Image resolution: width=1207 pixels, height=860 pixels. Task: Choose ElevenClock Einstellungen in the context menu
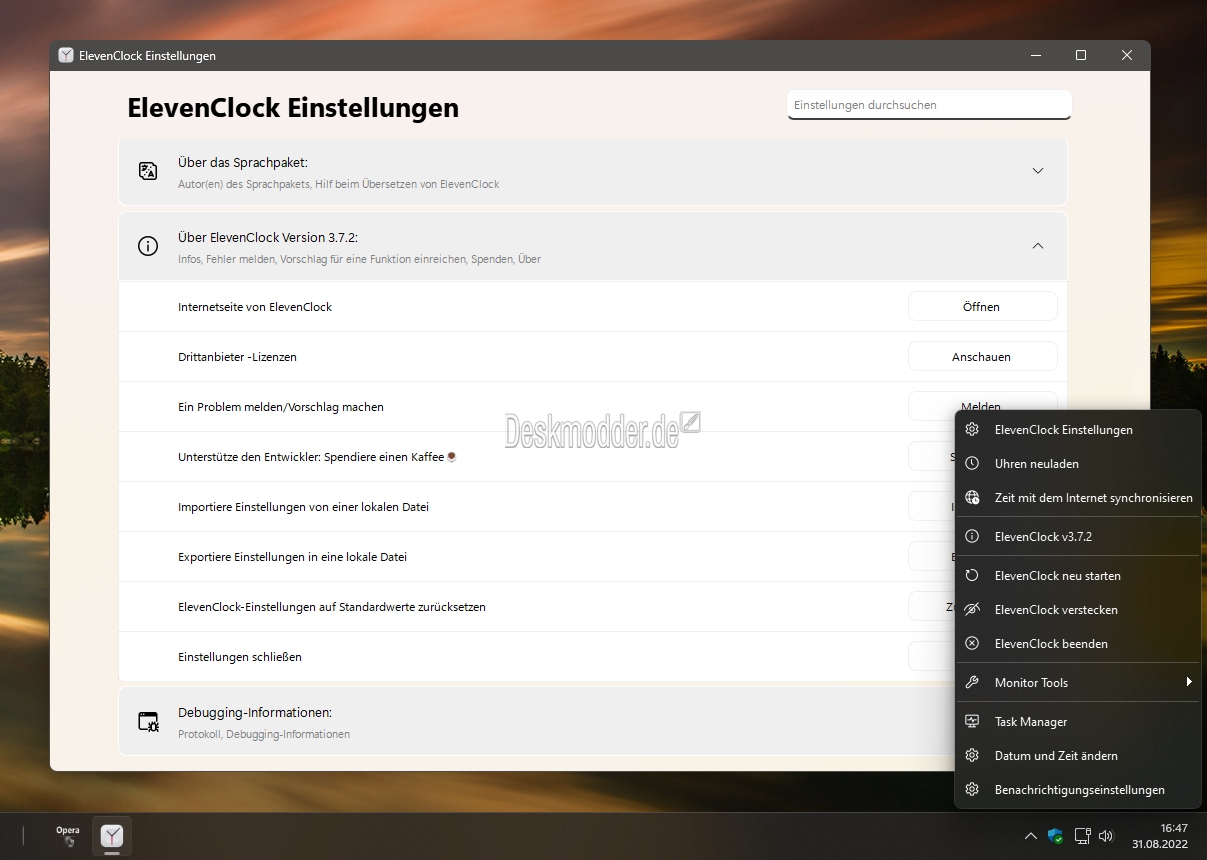click(1078, 430)
